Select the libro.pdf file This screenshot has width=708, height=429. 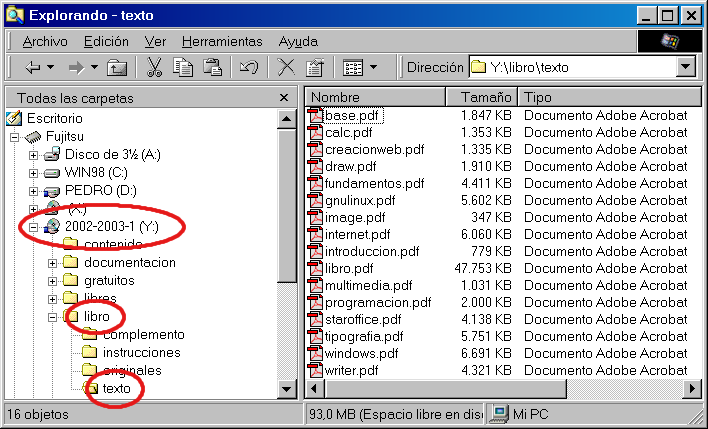[x=348, y=268]
